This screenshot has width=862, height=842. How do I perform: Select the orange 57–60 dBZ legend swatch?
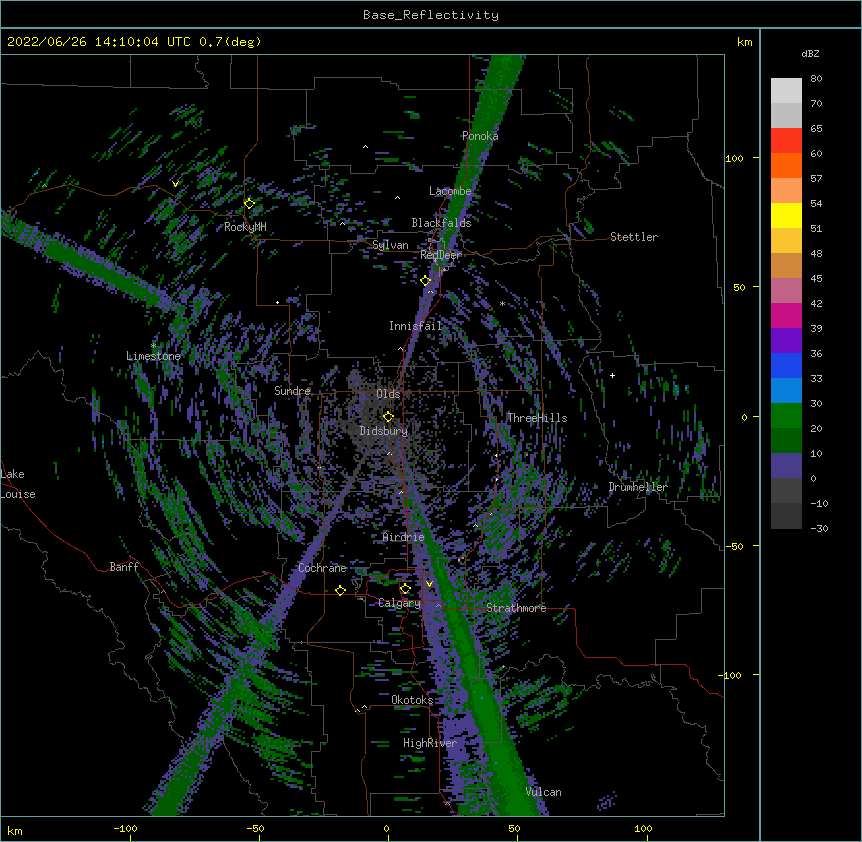click(x=786, y=165)
